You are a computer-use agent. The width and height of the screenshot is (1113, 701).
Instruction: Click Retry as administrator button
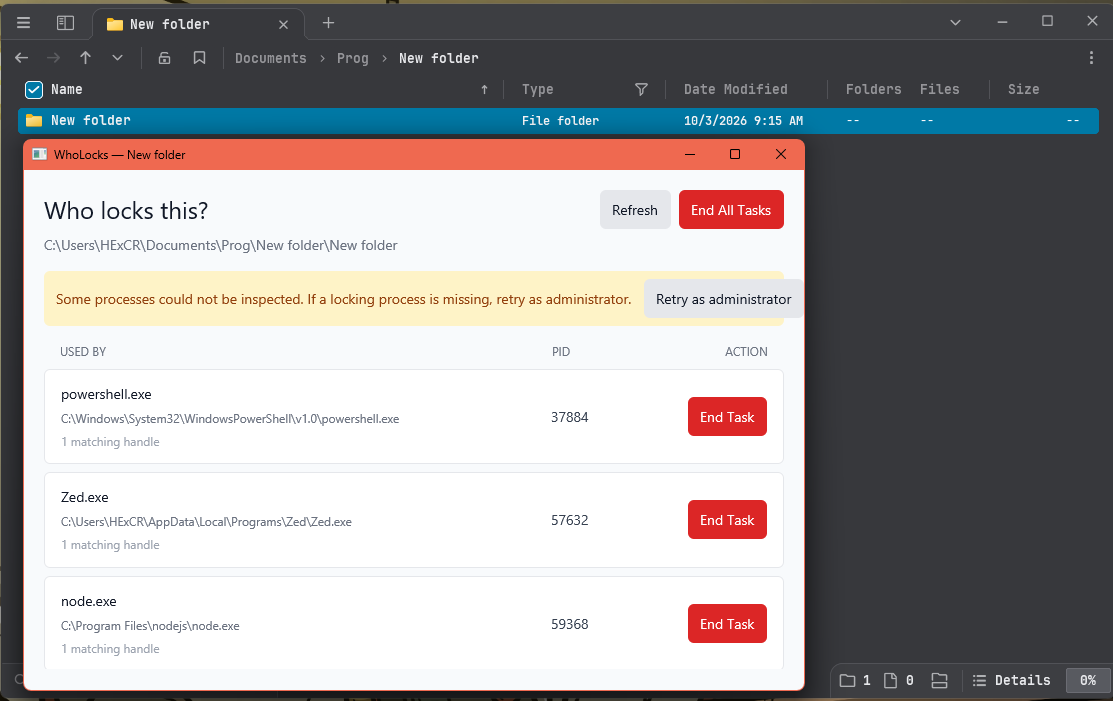tap(723, 299)
